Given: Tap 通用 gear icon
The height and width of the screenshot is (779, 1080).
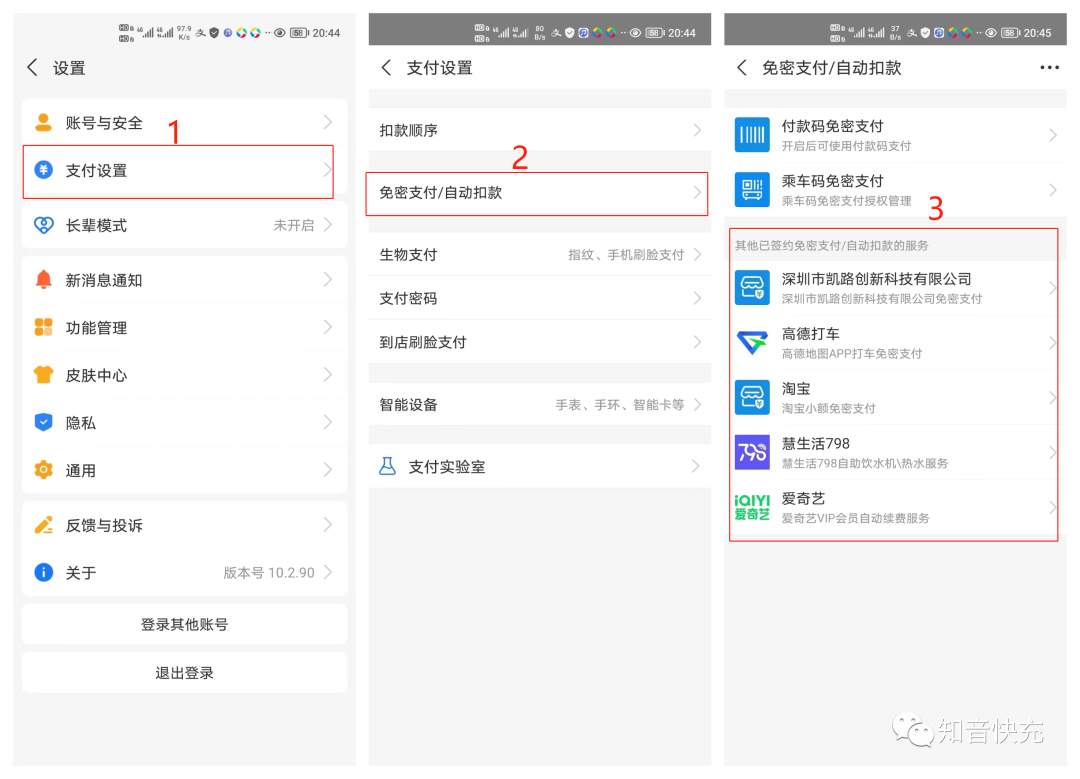Looking at the screenshot, I should point(43,470).
